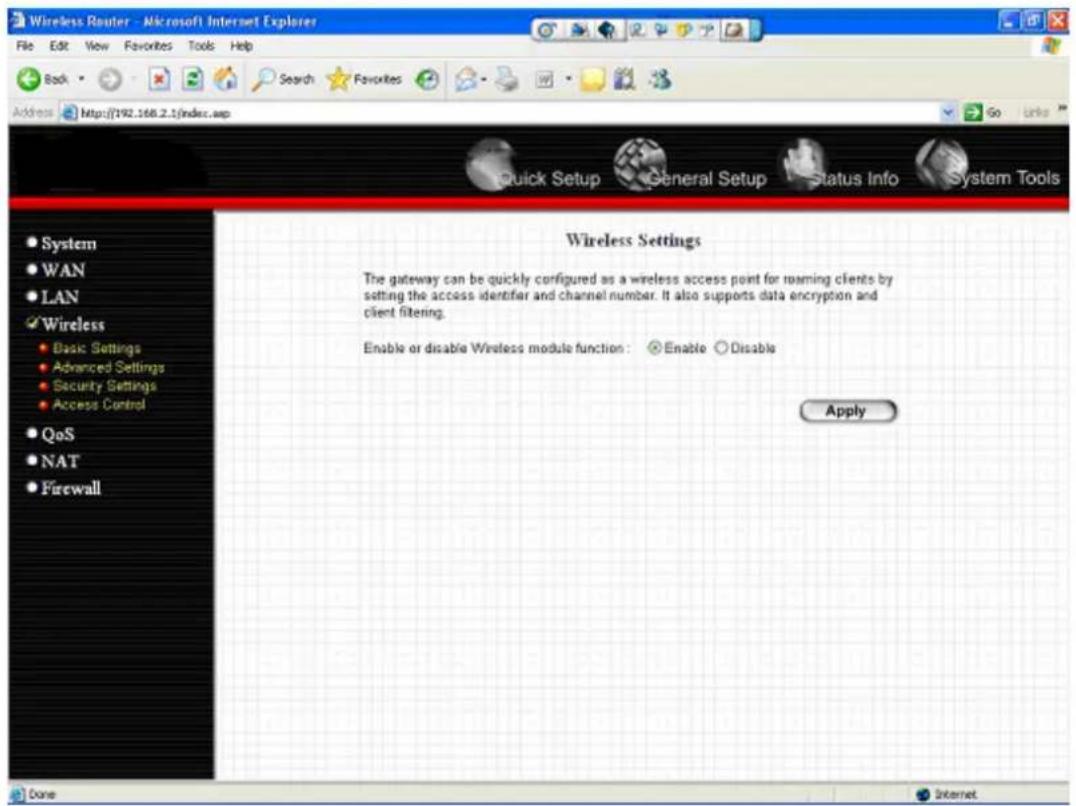Open Advanced Settings under Wireless
Screen dimensions: 1076x806
click(108, 368)
